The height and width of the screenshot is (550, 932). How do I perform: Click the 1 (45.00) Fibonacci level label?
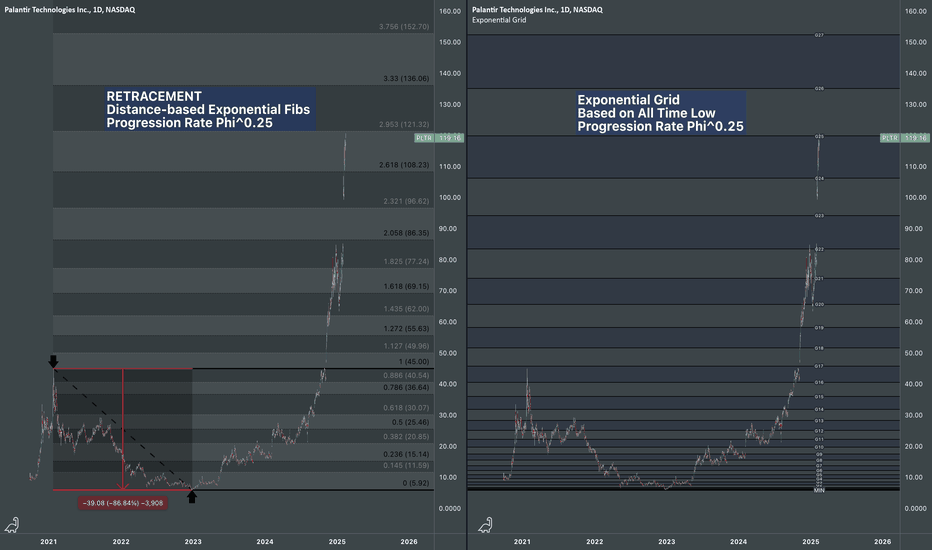click(x=414, y=362)
